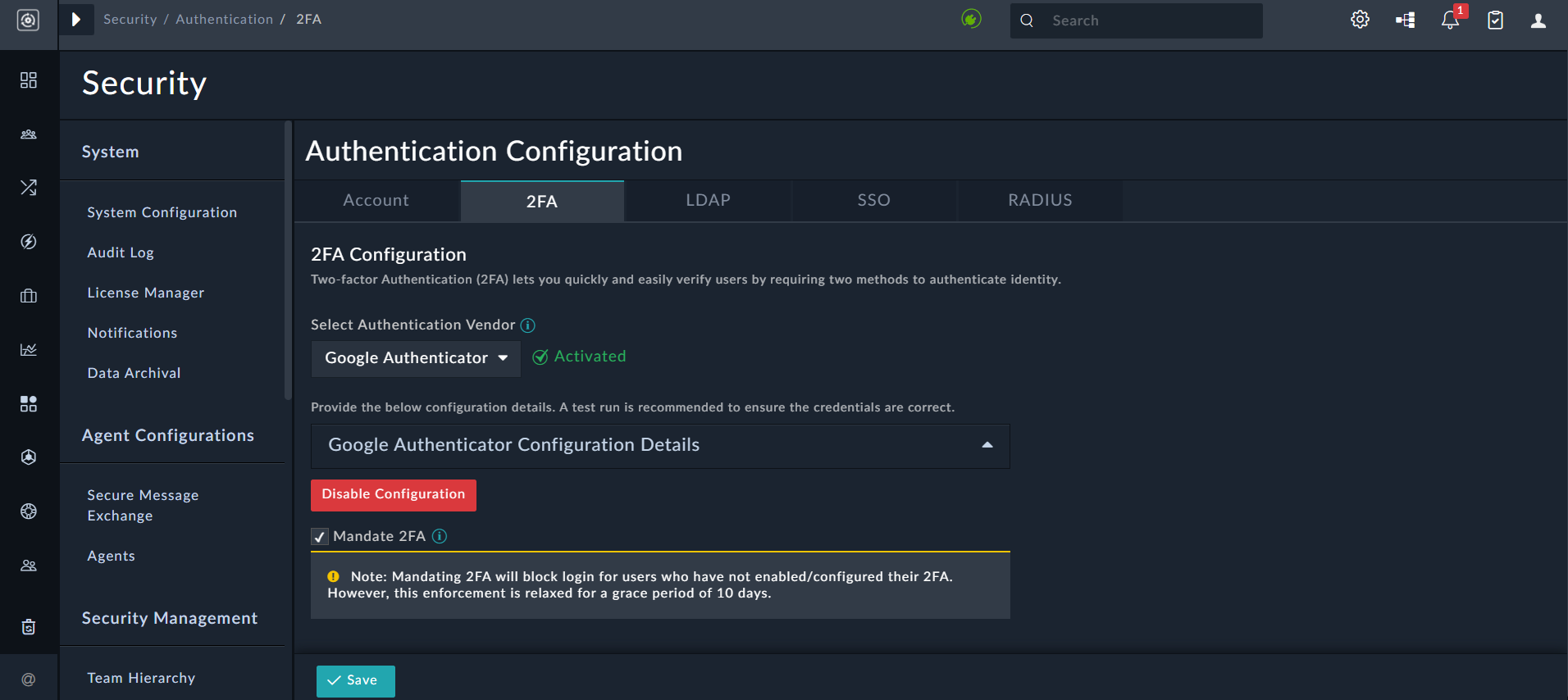Expand the navigation with play arrow button
The image size is (1568, 700).
pyautogui.click(x=76, y=19)
